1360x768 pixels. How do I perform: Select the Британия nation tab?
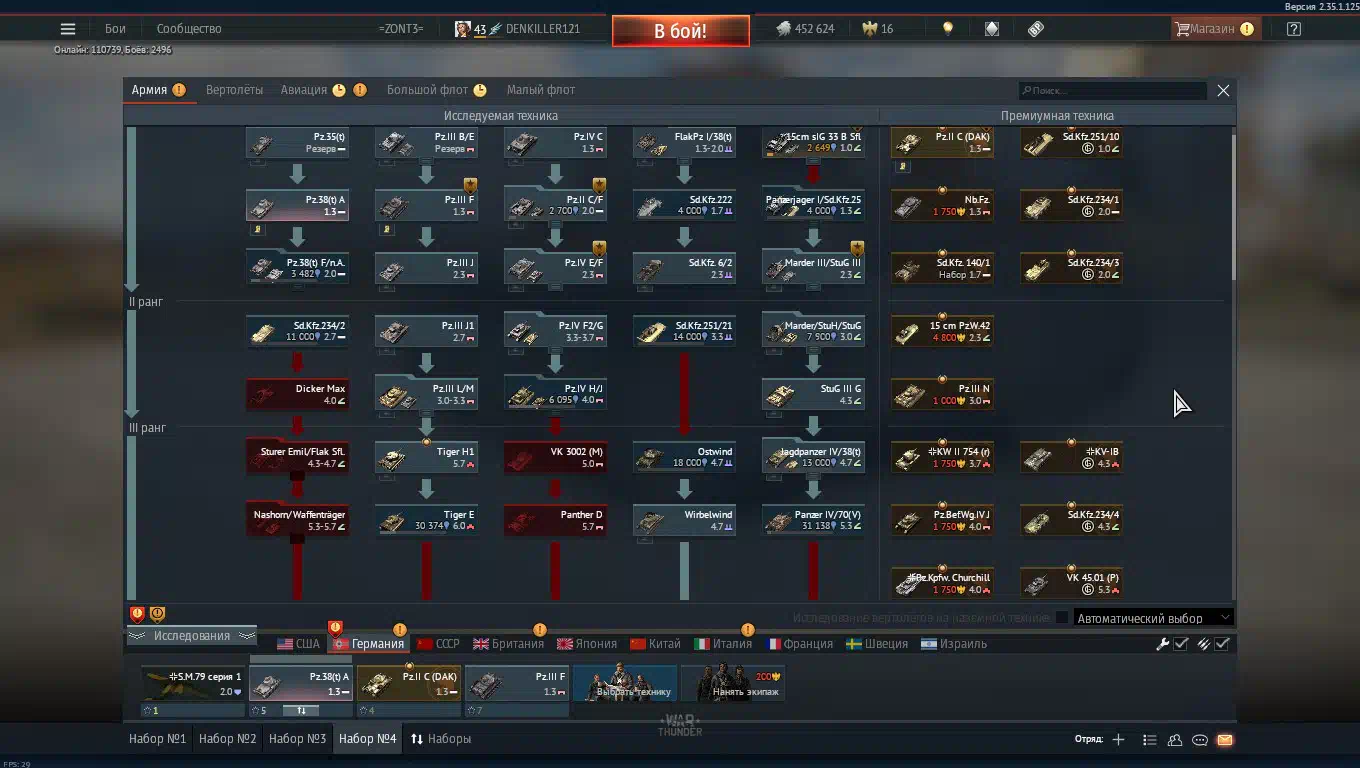(x=508, y=644)
